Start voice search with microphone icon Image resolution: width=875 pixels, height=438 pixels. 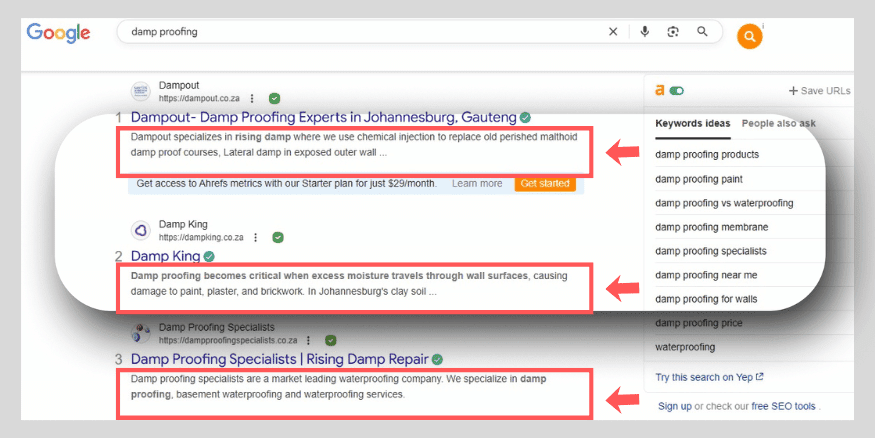[x=645, y=32]
